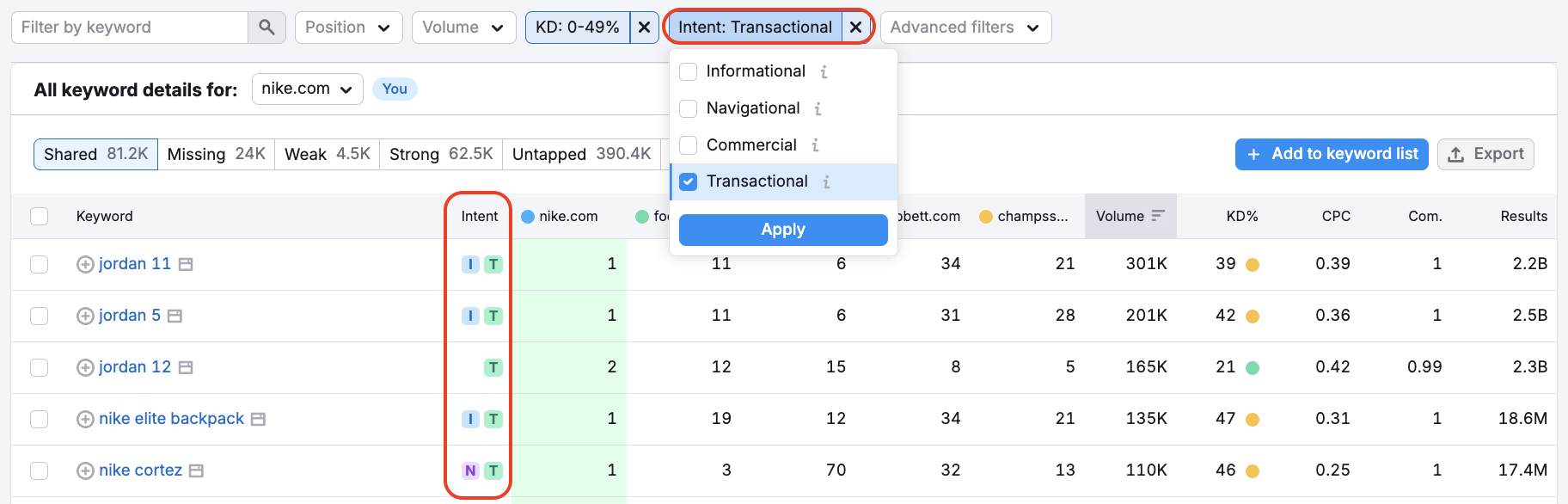Image resolution: width=1568 pixels, height=504 pixels.
Task: Expand the Advanced filters dropdown
Action: tap(965, 28)
